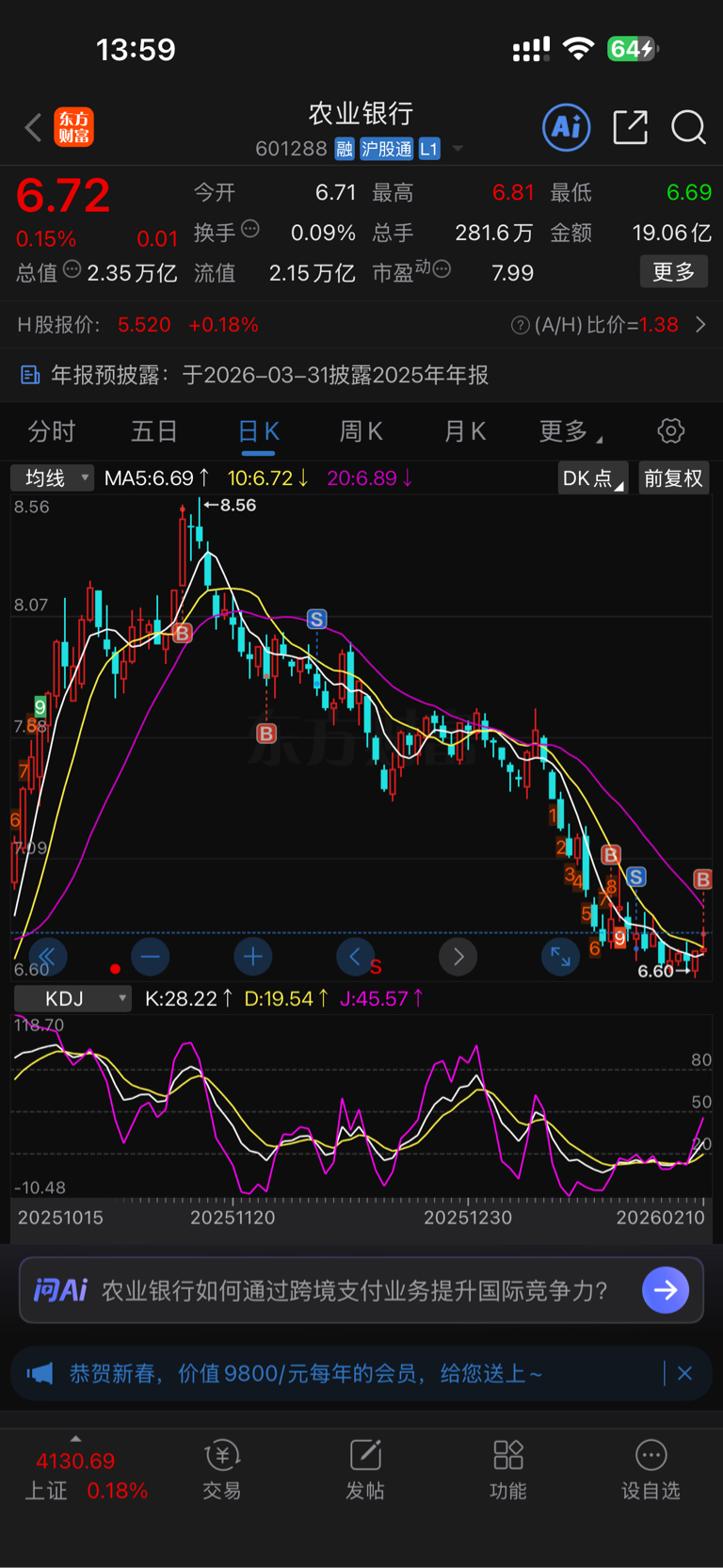The image size is (723, 1568).
Task: Tap H股报价 5.520 row
Action: 138,325
